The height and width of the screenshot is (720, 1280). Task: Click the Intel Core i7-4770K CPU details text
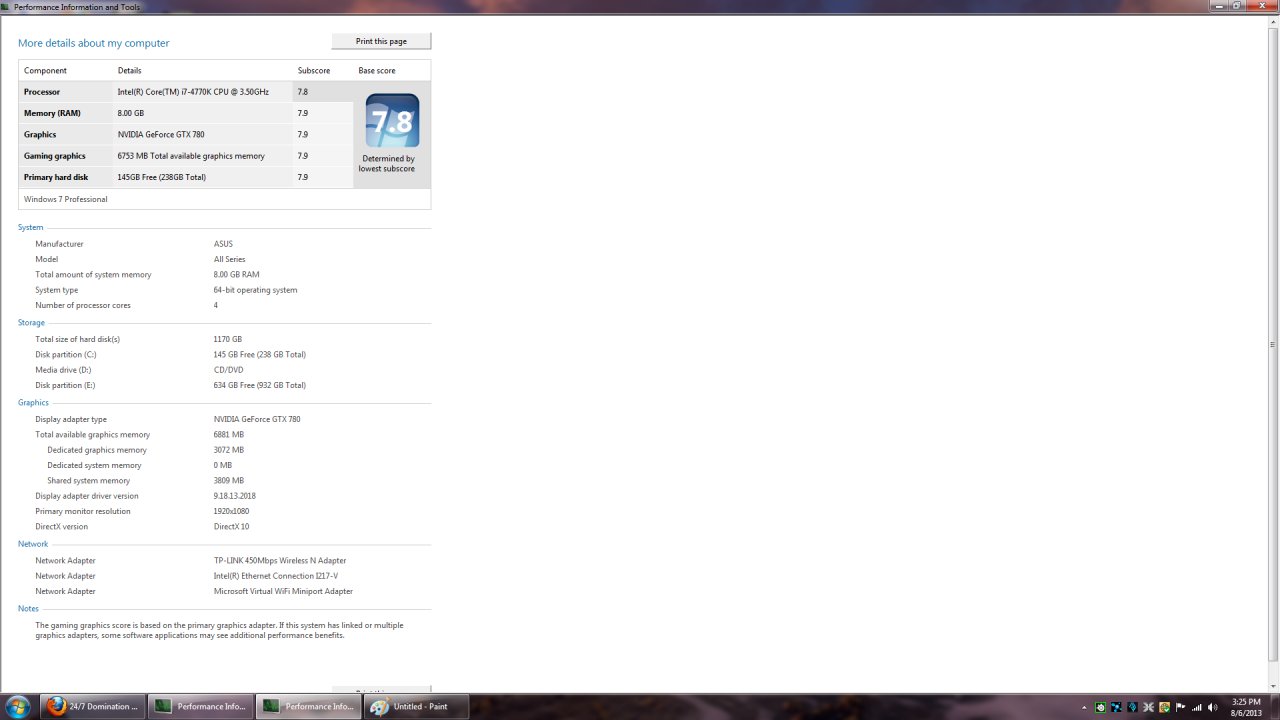[193, 92]
